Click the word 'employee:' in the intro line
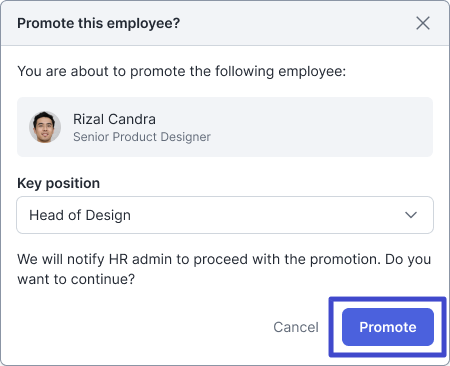Viewport: 450px width, 366px height. coord(312,71)
